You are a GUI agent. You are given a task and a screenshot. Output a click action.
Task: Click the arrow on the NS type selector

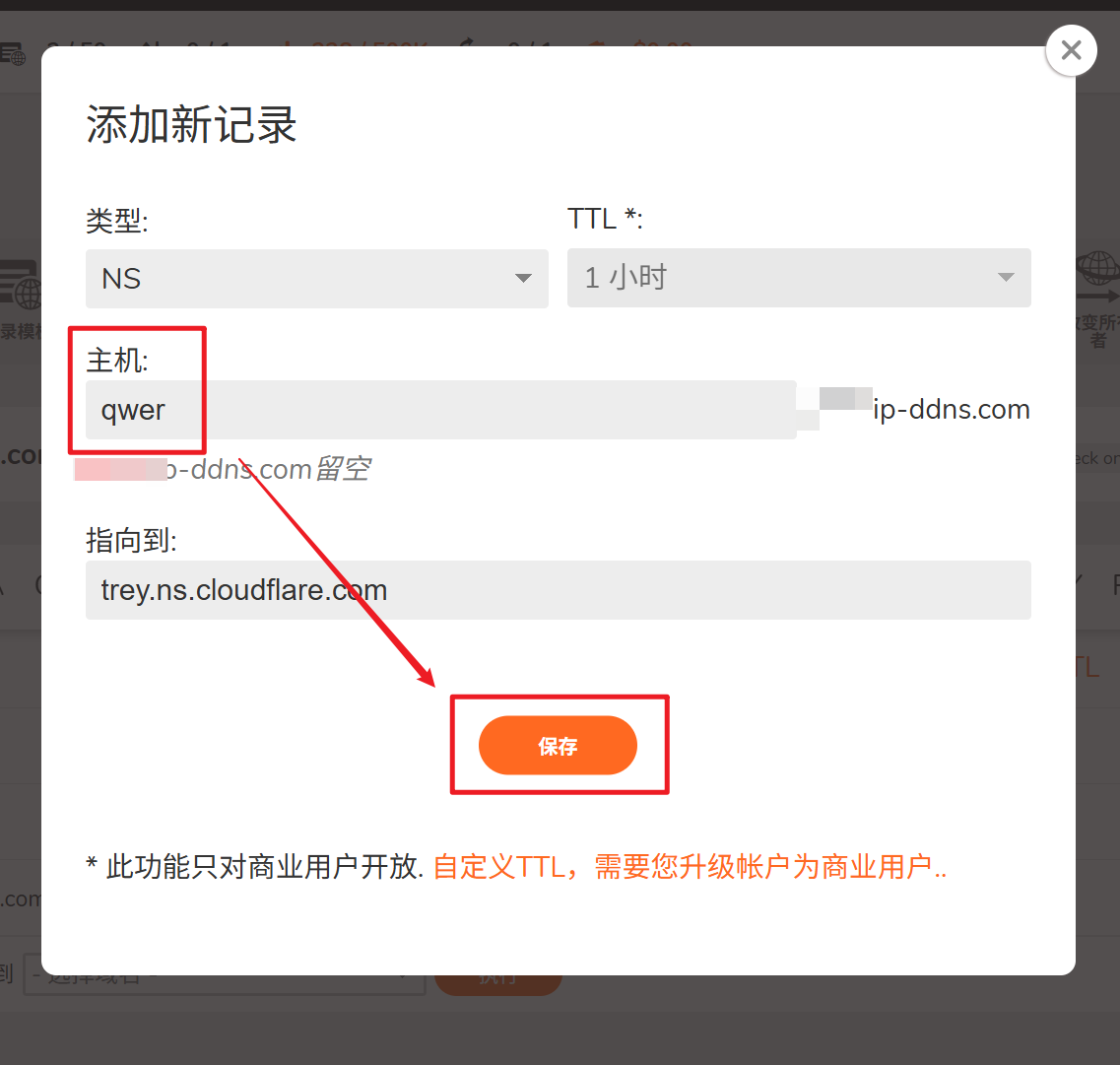click(524, 279)
